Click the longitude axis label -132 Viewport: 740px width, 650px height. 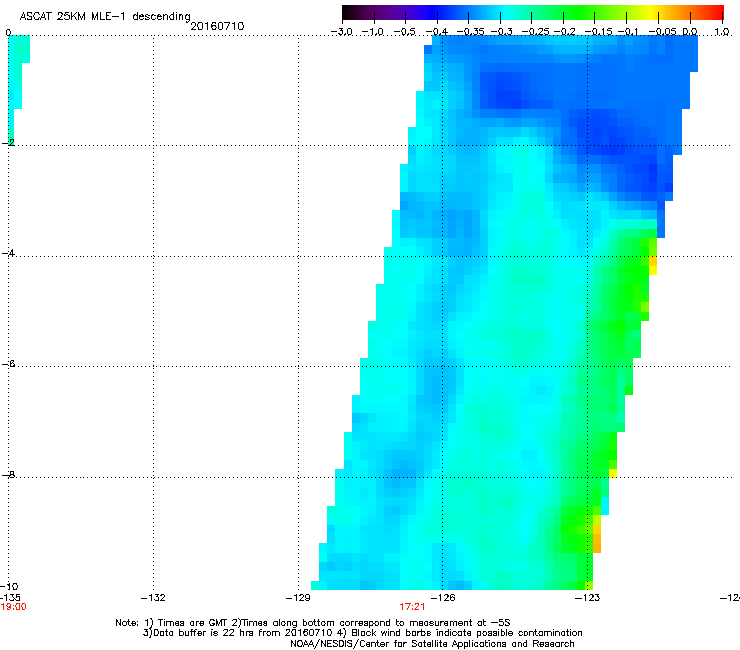(x=153, y=598)
